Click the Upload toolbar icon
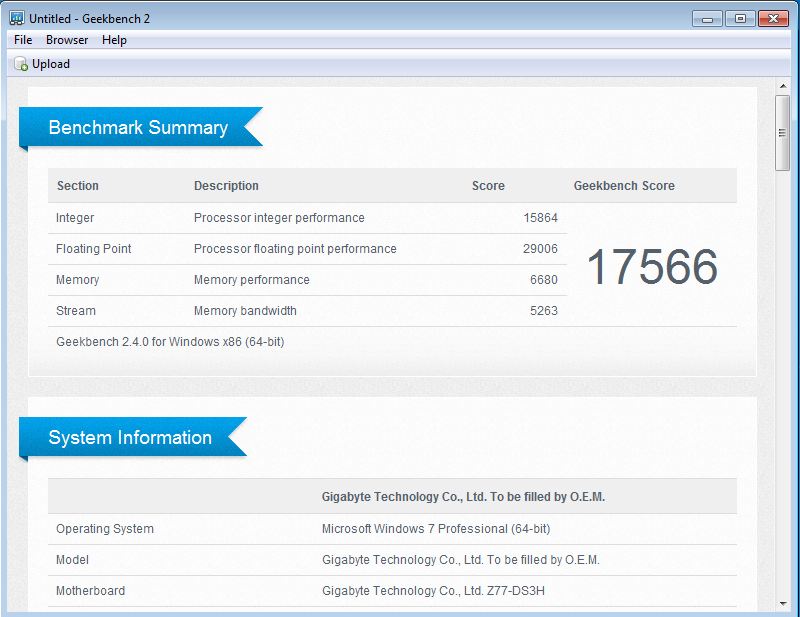 click(x=20, y=64)
